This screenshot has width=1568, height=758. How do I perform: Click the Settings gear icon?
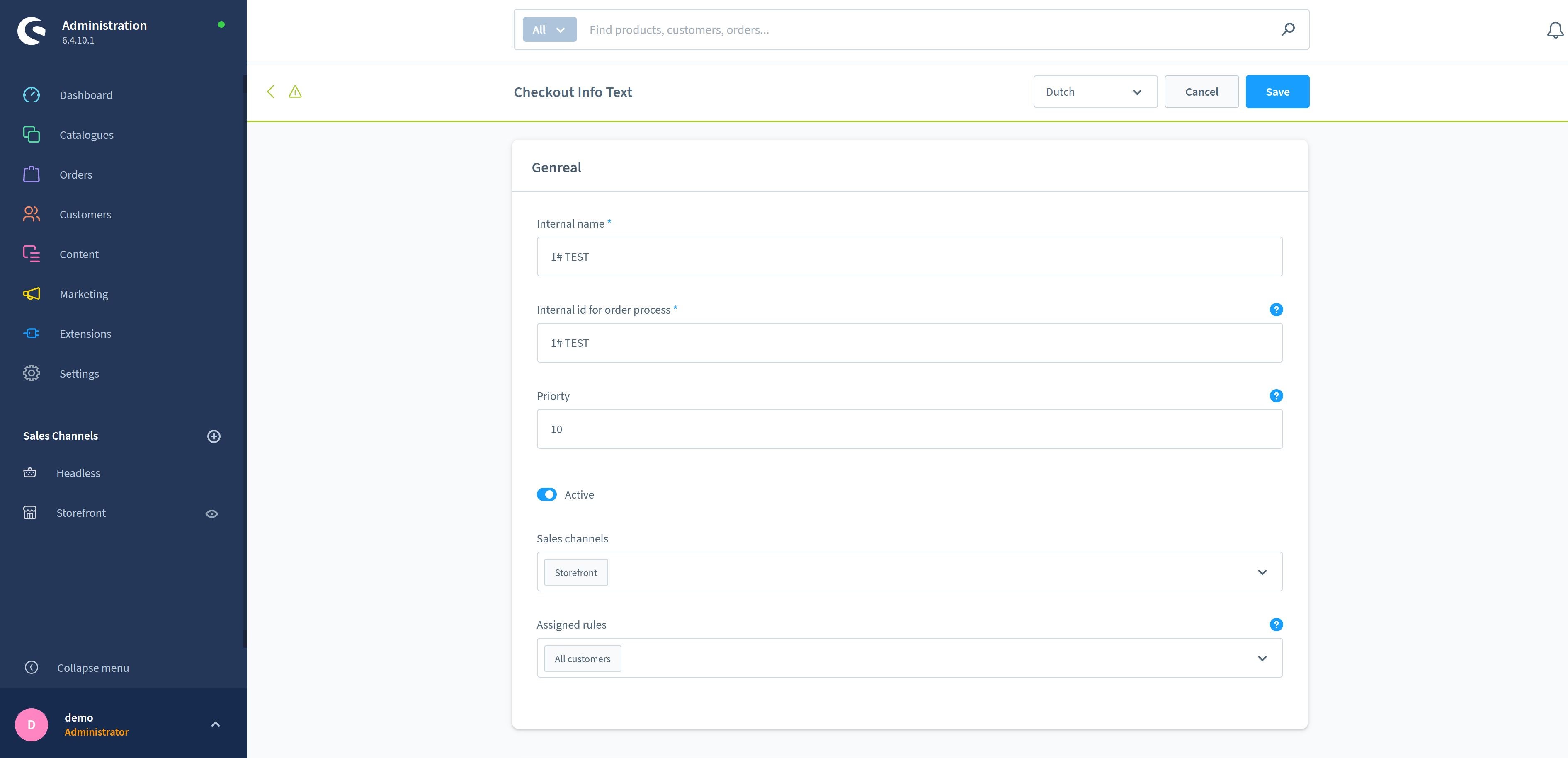(32, 373)
